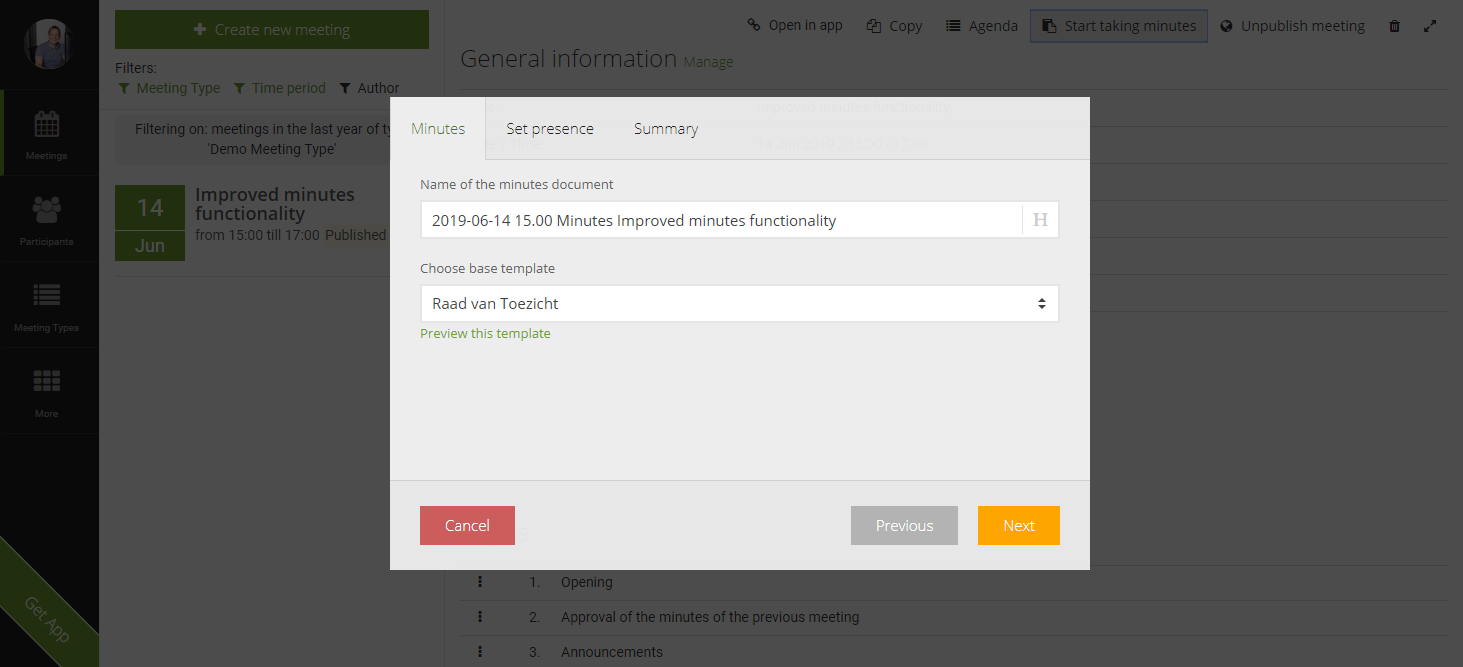Image resolution: width=1463 pixels, height=667 pixels.
Task: Click the expand fullscreen arrows icon
Action: coord(1430,26)
